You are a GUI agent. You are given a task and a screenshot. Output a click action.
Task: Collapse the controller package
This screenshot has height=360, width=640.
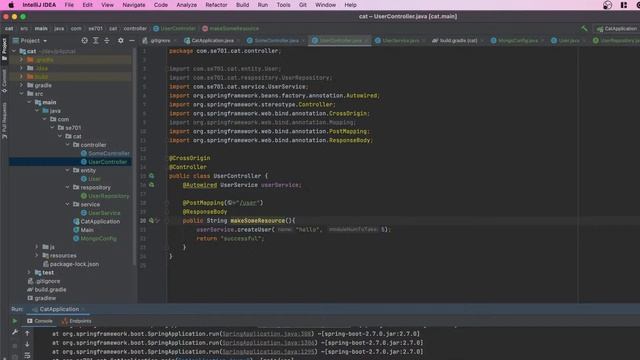(x=68, y=144)
